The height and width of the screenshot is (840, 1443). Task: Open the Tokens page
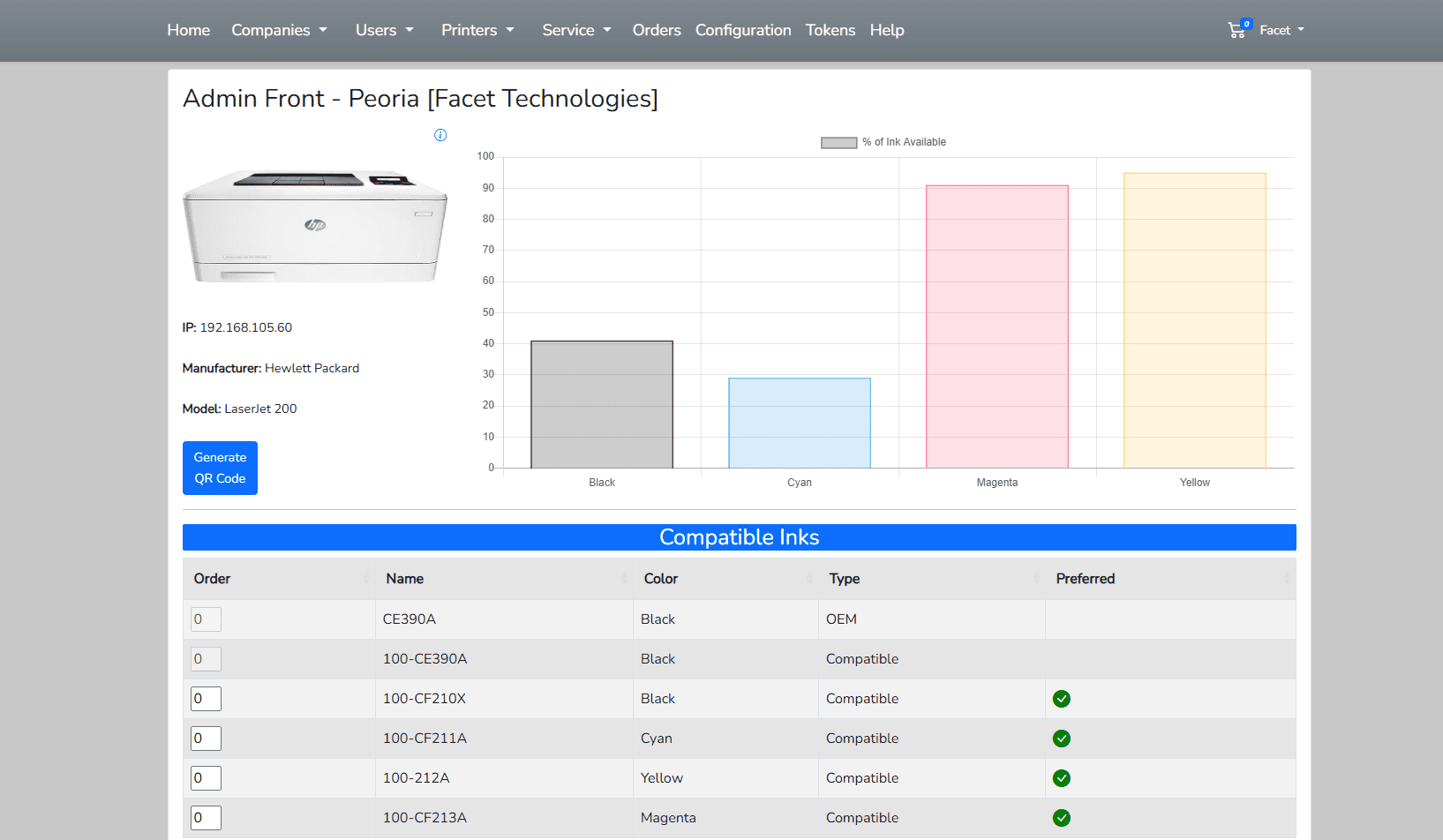830,30
